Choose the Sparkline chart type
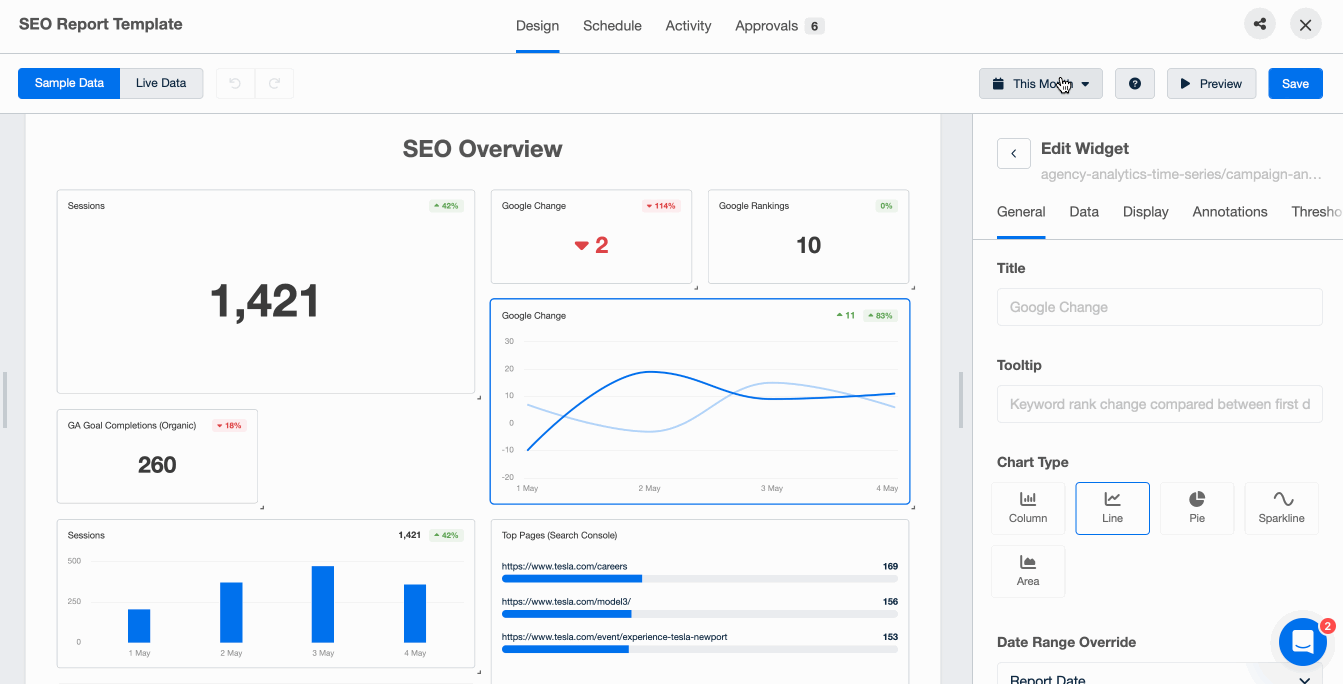1343x684 pixels. 1281,508
